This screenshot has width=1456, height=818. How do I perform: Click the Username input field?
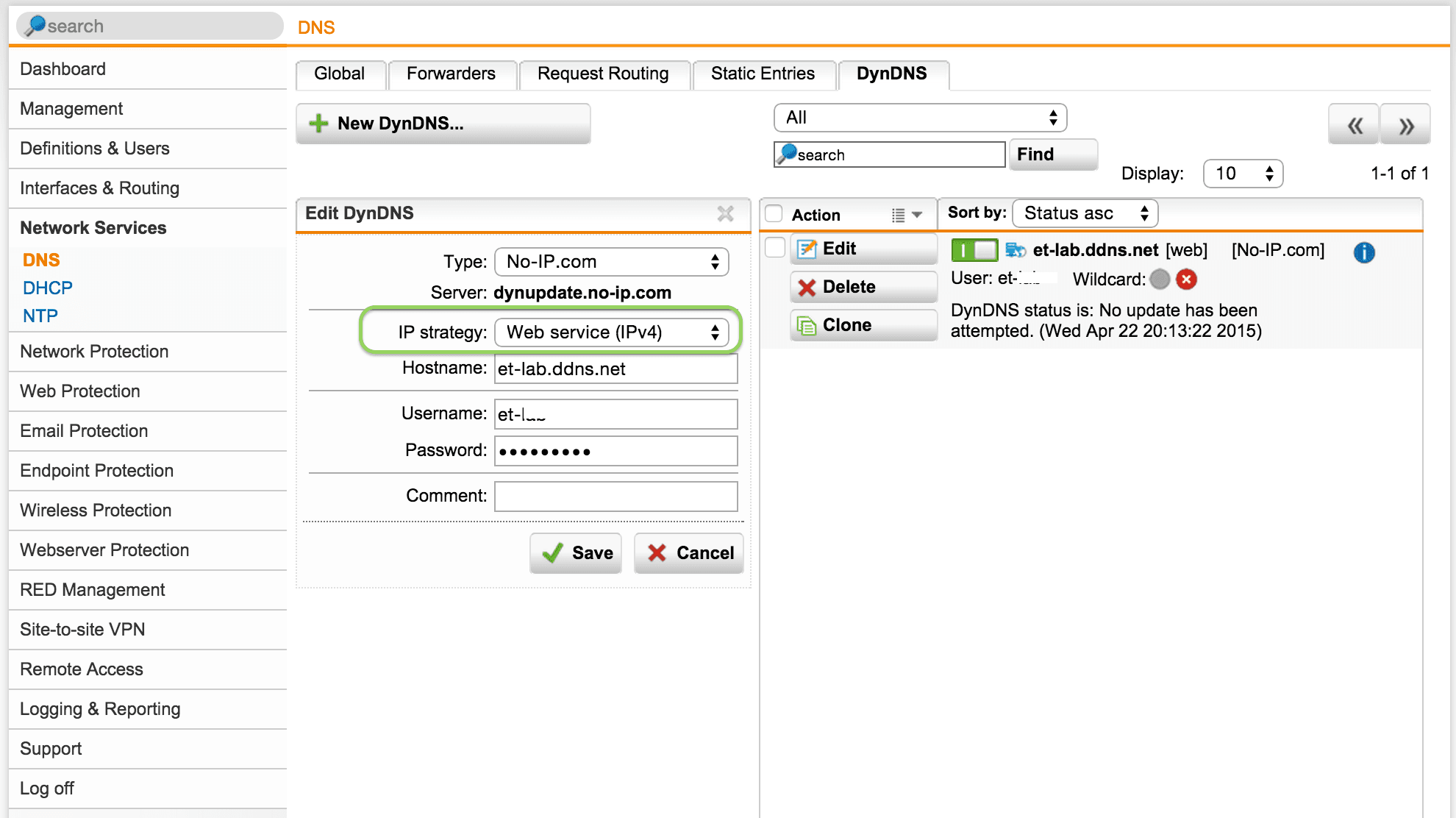[616, 414]
